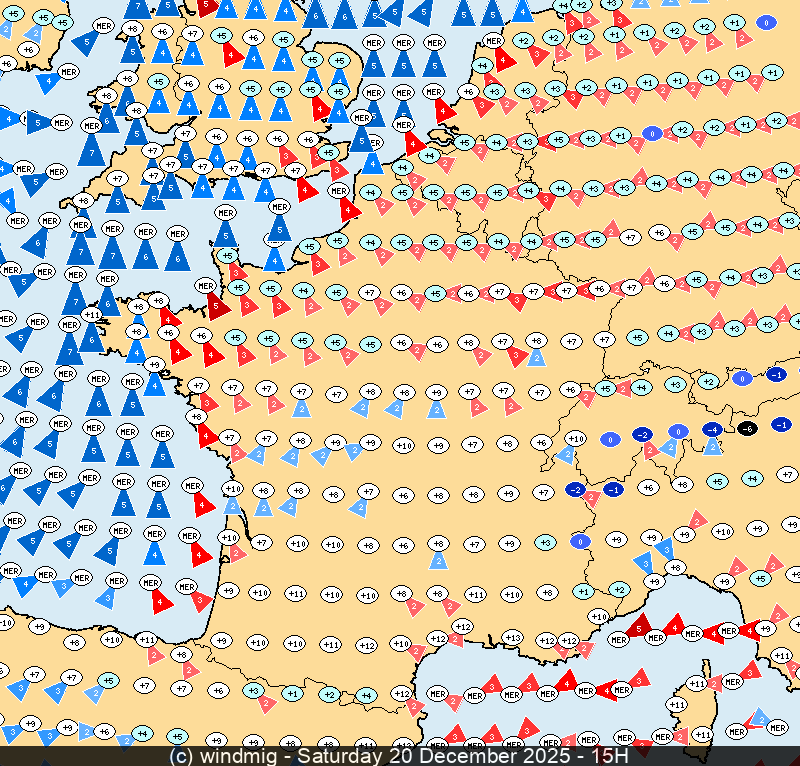Select -1 marker right of the black -6
This screenshot has width=800, height=766.
[782, 425]
